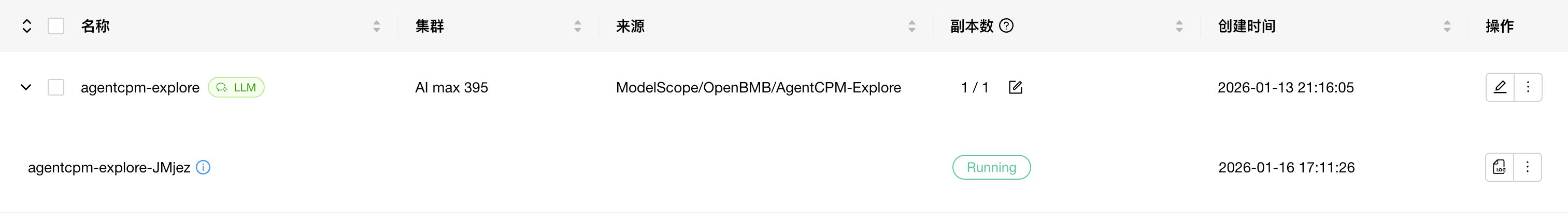Image resolution: width=1568 pixels, height=215 pixels.
Task: Collapse the agentcpm-explore row chevron
Action: (x=25, y=87)
